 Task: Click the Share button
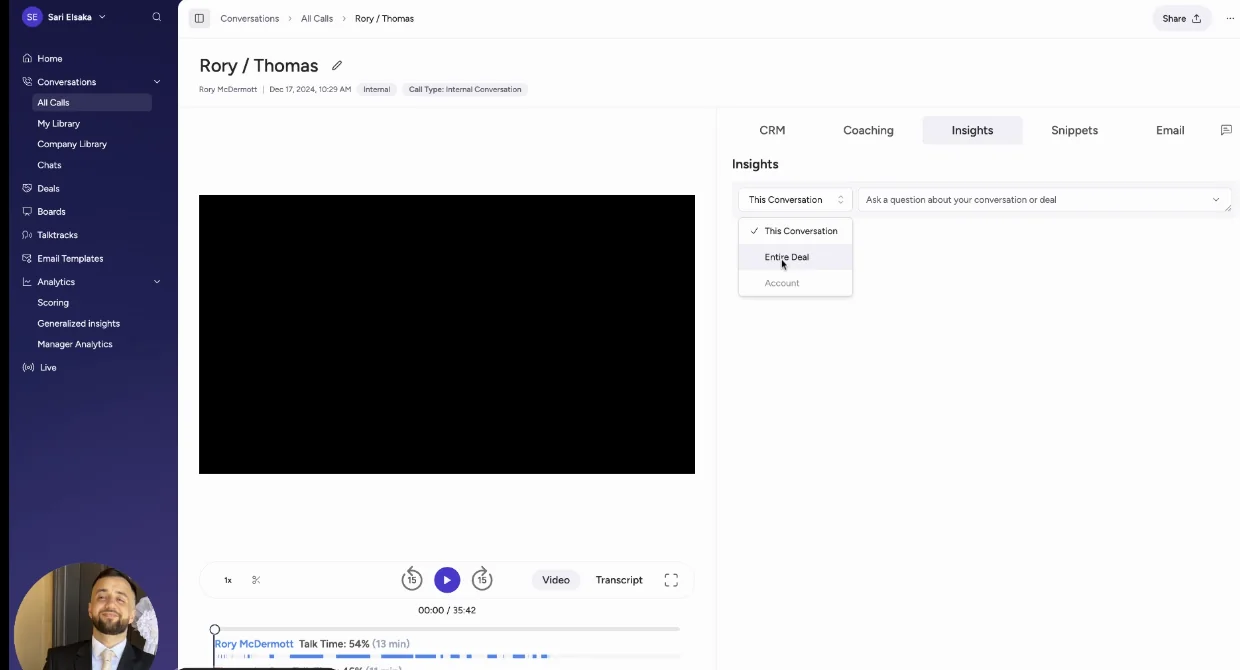1181,18
